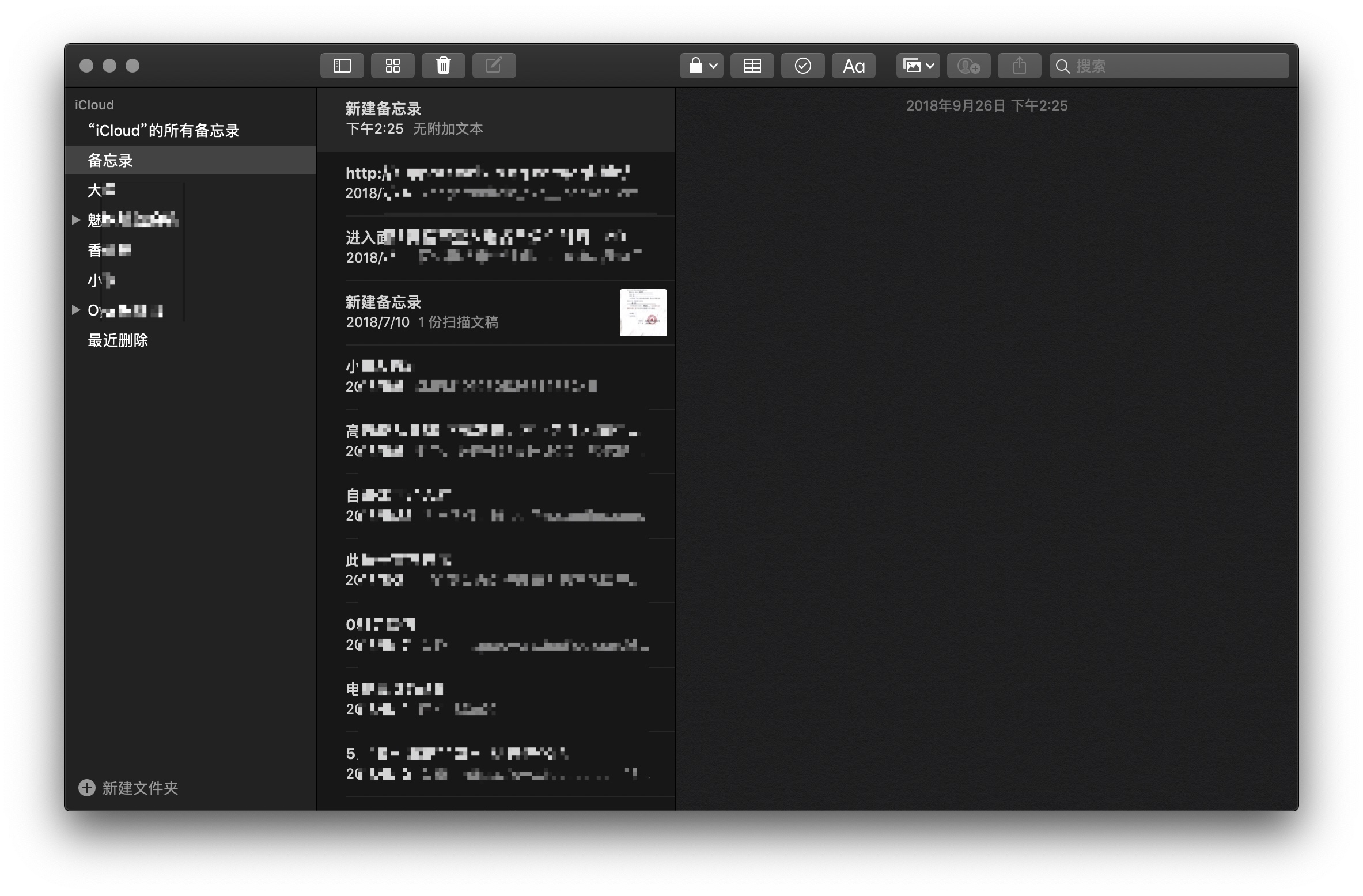This screenshot has width=1363, height=896.
Task: Share the current note
Action: click(1019, 65)
